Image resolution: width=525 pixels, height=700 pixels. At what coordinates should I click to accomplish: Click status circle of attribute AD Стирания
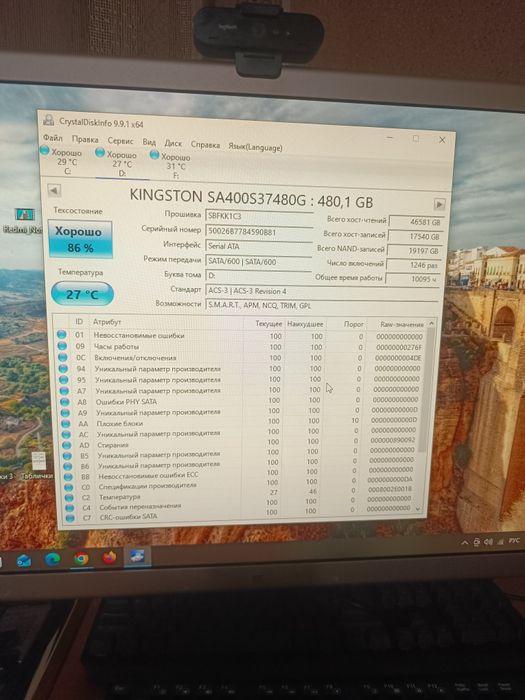67,445
